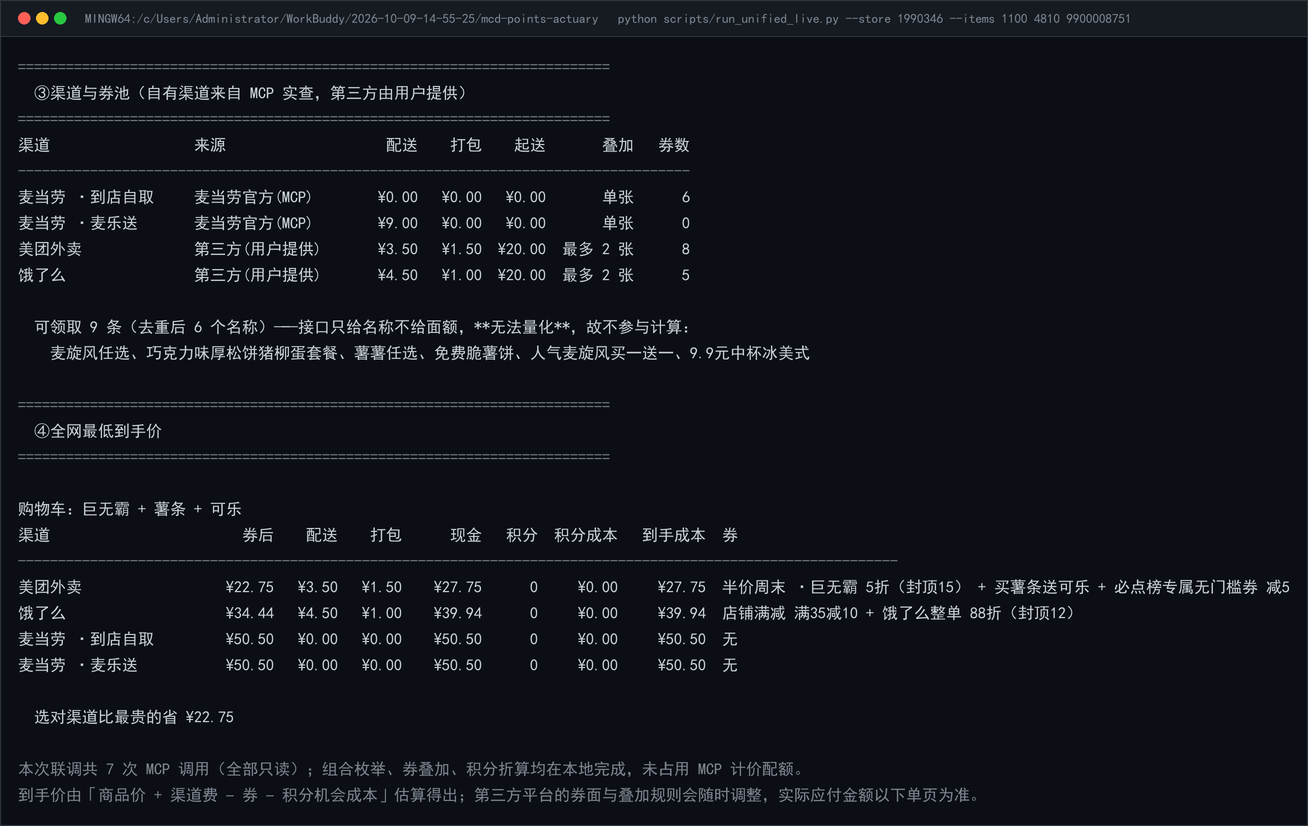Click the line 可领取 9 条

[362, 327]
